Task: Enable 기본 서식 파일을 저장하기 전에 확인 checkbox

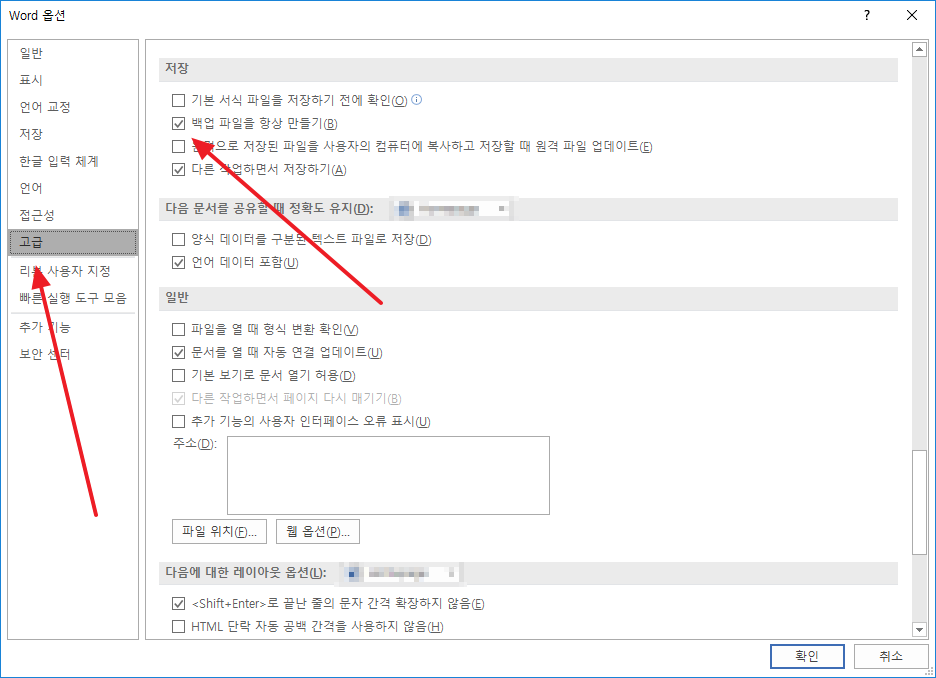Action: [178, 100]
